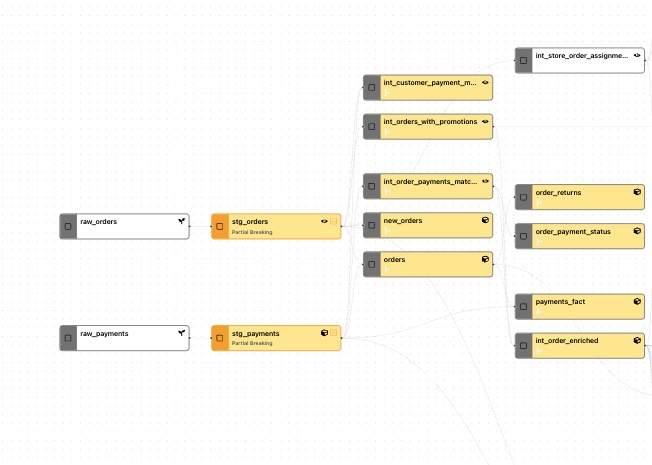This screenshot has width=652, height=465.
Task: Collapse stg_payments using its minus-square icon
Action: [333, 333]
